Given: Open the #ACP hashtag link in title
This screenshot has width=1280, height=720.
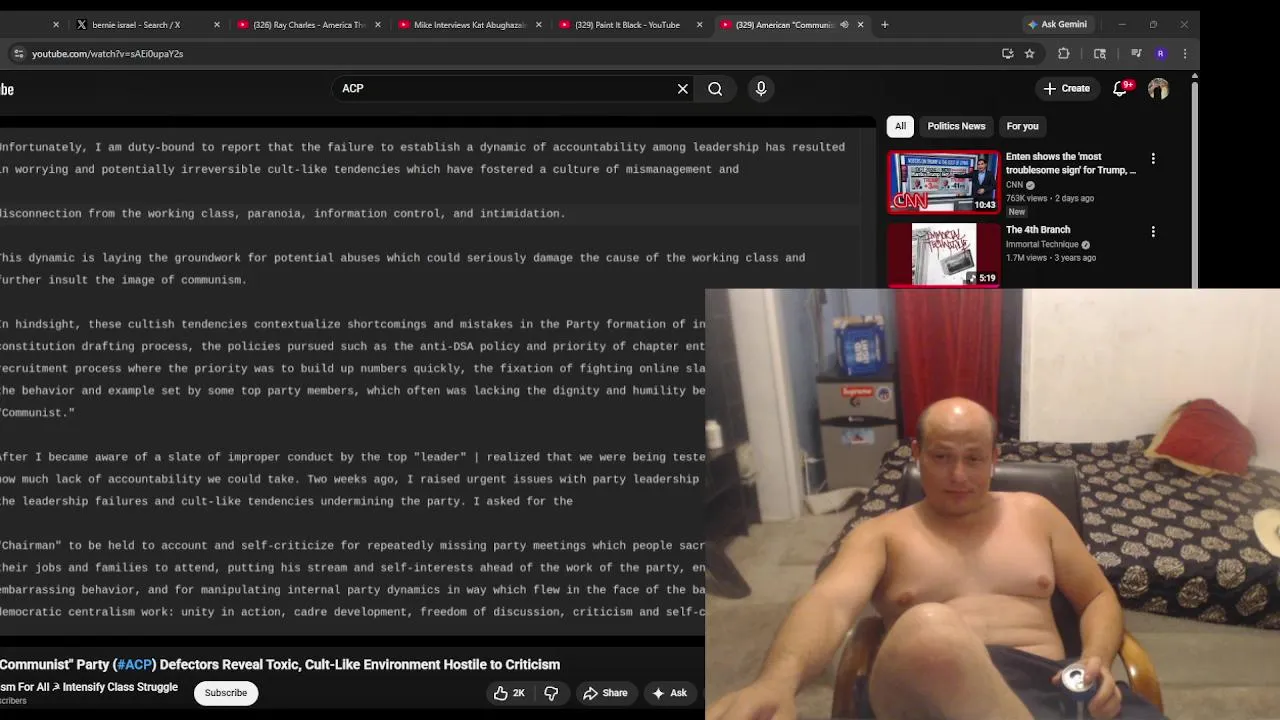Looking at the screenshot, I should pyautogui.click(x=135, y=665).
